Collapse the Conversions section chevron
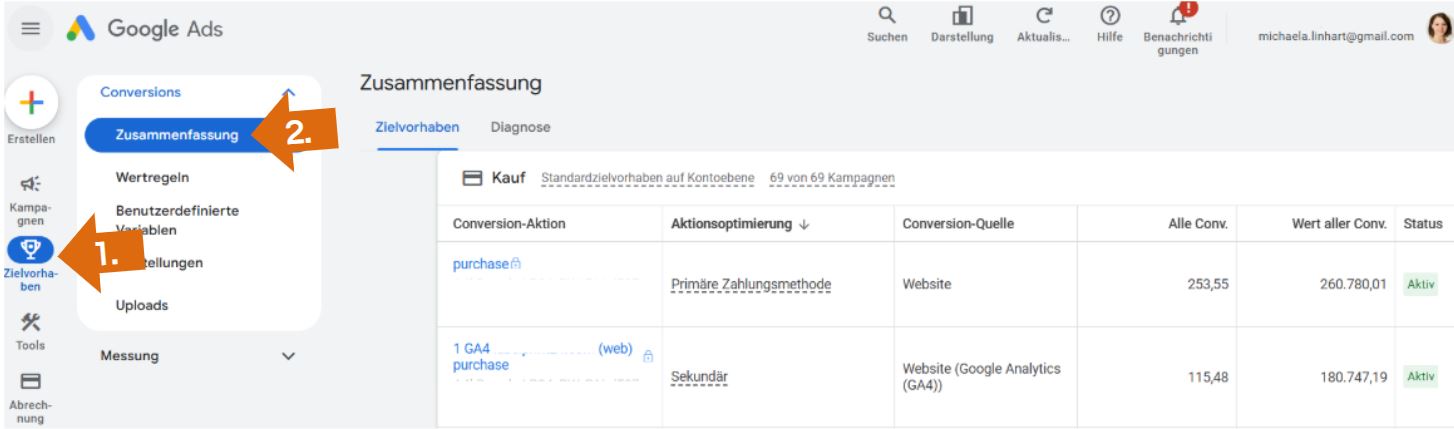 coord(289,92)
